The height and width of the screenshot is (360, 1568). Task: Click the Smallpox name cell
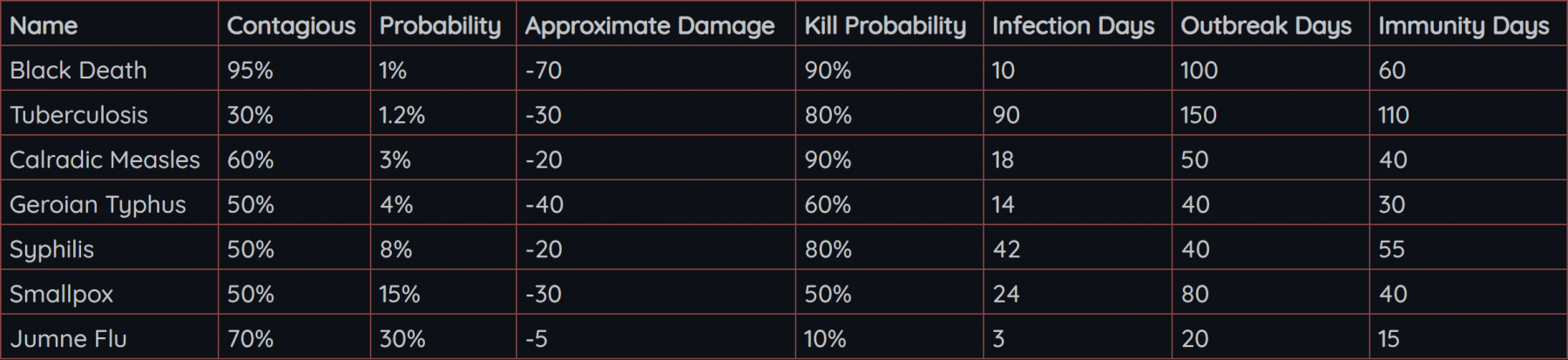coord(61,294)
